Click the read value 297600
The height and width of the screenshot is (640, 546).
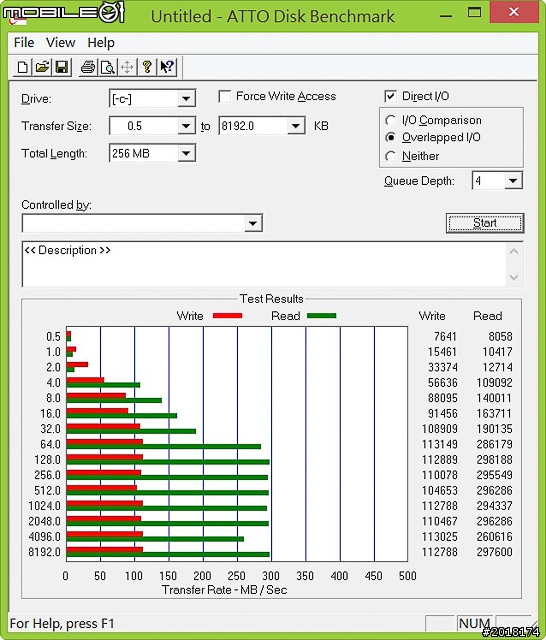(494, 552)
